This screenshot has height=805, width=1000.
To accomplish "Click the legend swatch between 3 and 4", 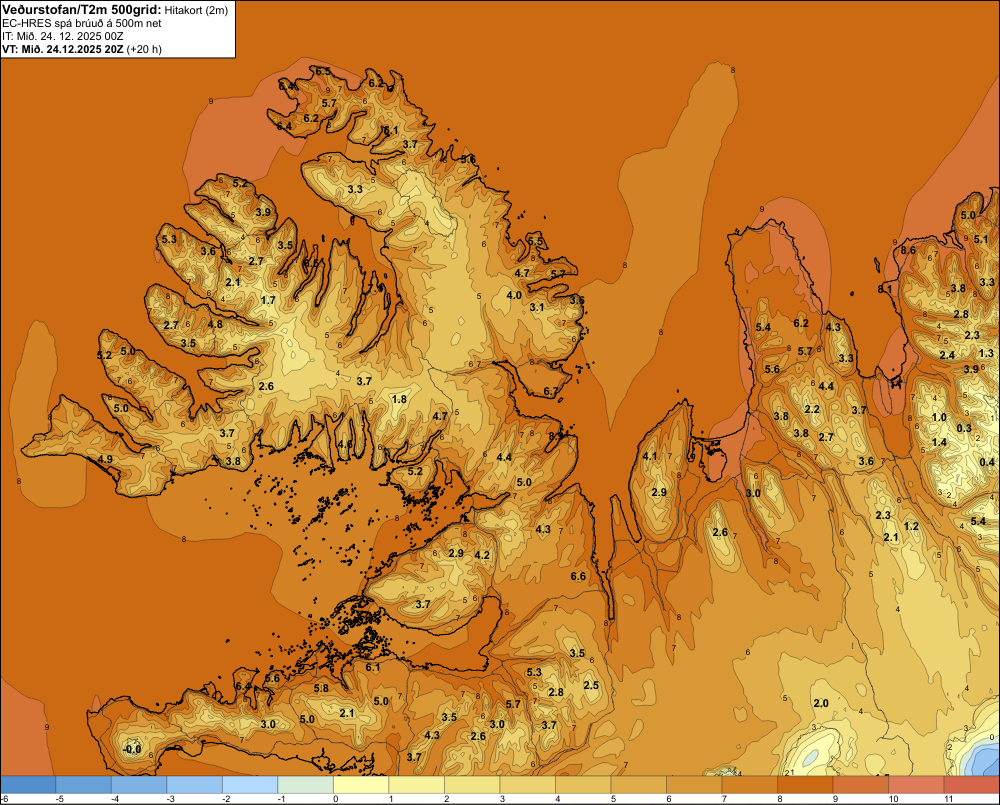I will pyautogui.click(x=527, y=785).
